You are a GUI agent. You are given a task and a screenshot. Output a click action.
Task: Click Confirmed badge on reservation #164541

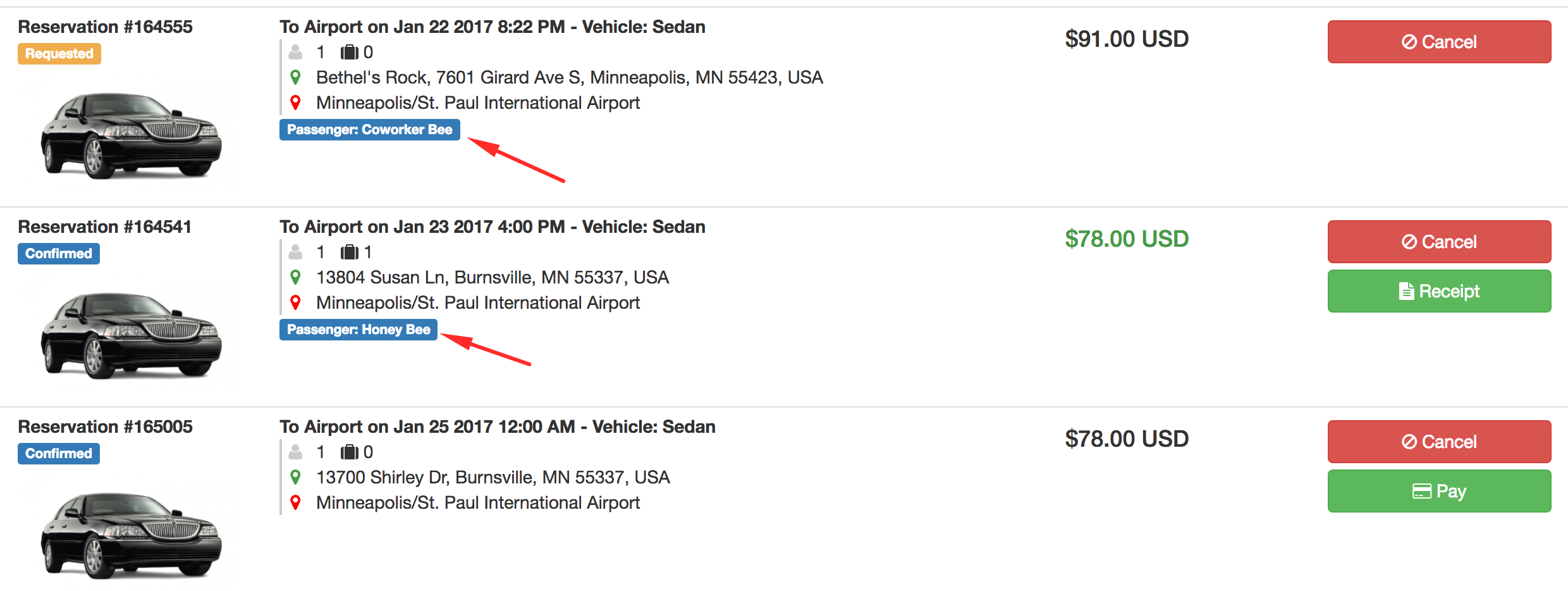[x=59, y=254]
